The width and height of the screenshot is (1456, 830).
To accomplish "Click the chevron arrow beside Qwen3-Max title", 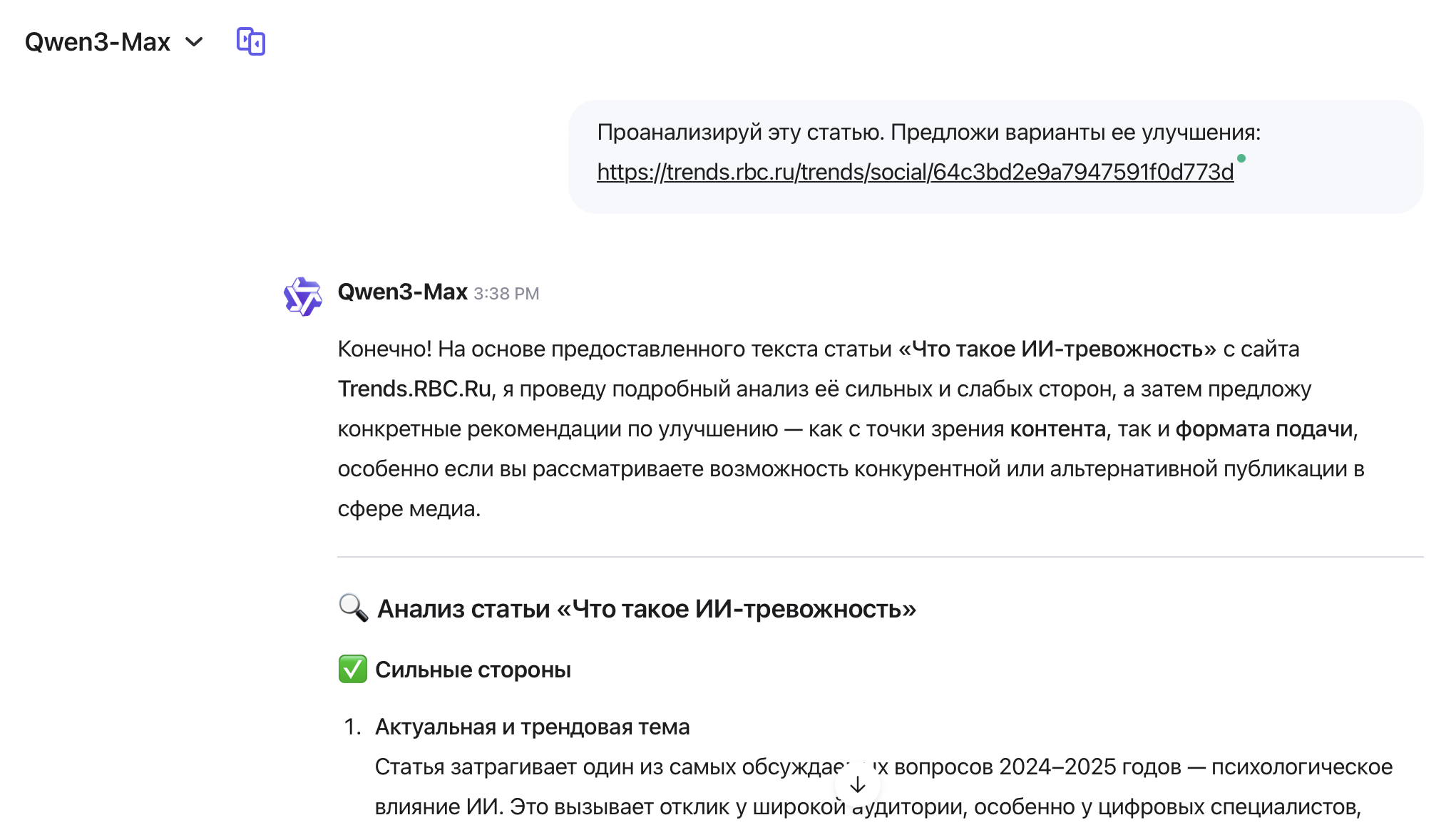I will [194, 42].
